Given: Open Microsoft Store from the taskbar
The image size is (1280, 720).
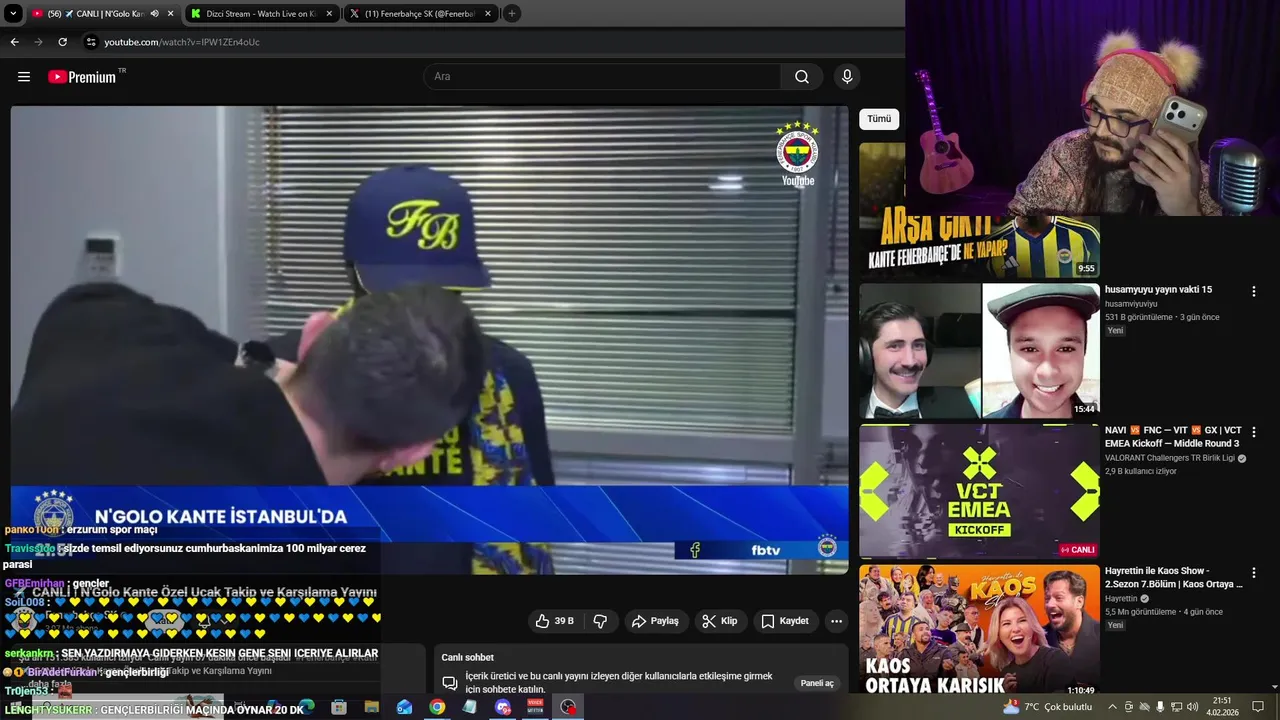Looking at the screenshot, I should click(339, 707).
